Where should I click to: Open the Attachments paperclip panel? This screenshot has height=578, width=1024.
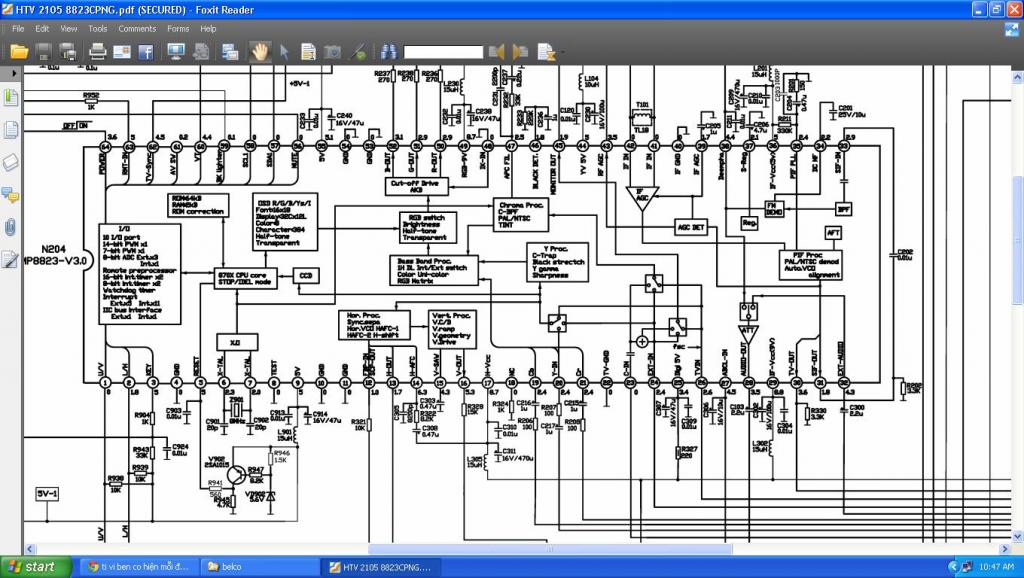point(10,227)
